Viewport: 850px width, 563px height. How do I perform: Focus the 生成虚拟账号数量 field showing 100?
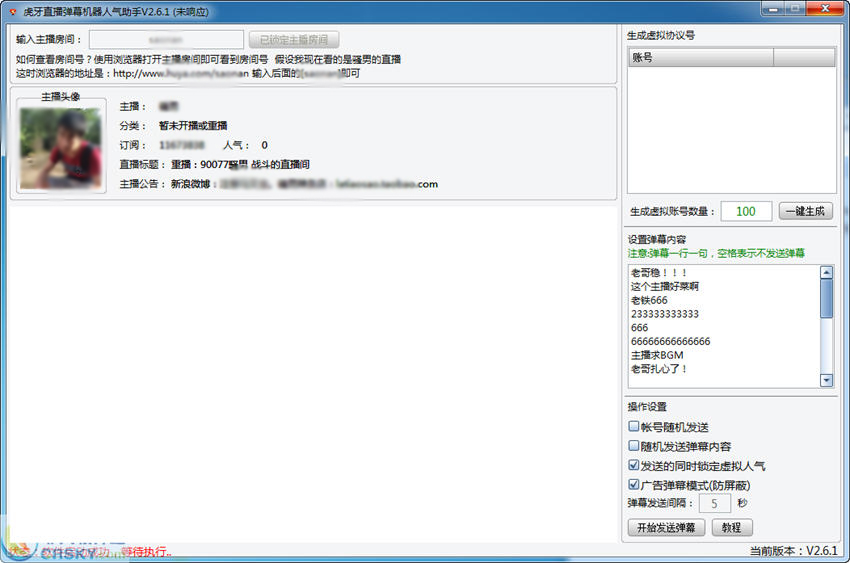tap(746, 211)
